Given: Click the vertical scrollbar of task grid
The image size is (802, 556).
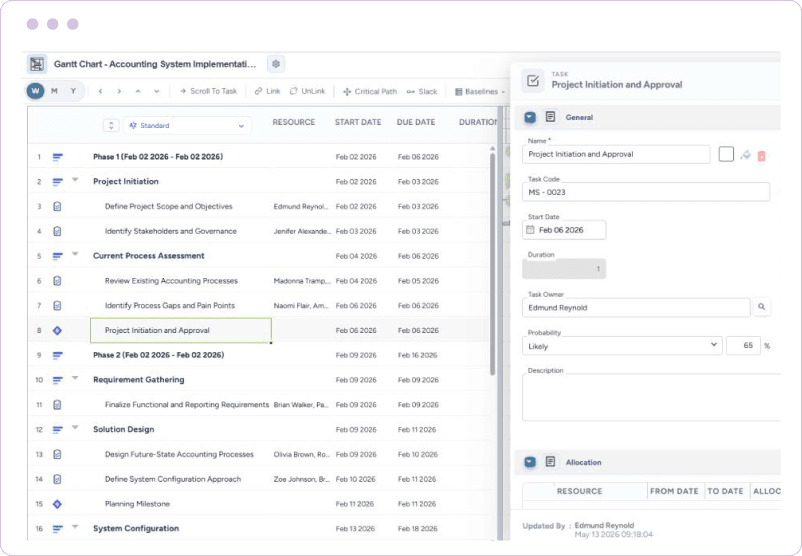Looking at the screenshot, I should point(493,263).
